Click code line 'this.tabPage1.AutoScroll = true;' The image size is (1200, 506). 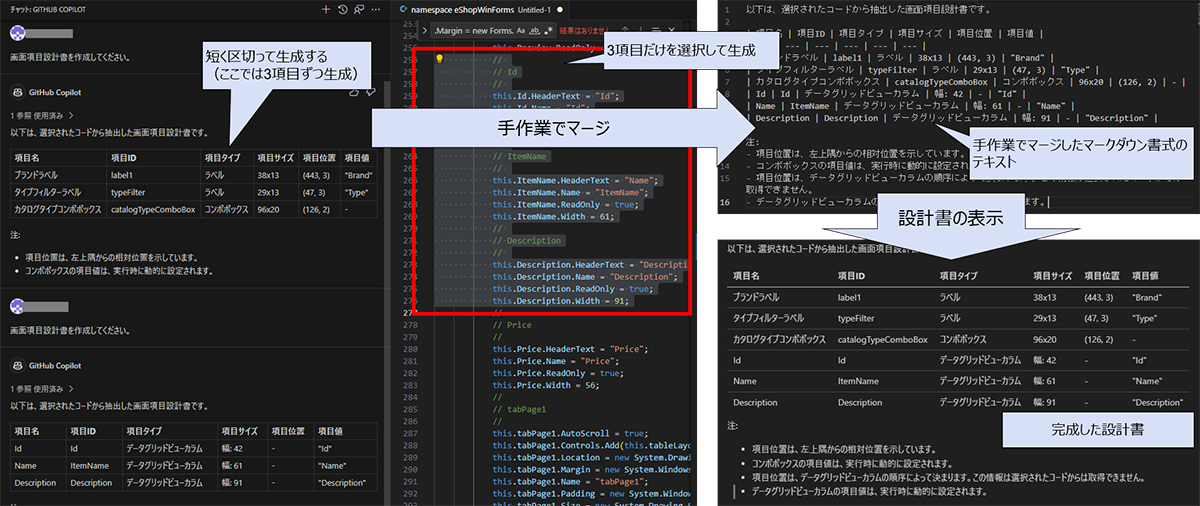click(x=571, y=431)
